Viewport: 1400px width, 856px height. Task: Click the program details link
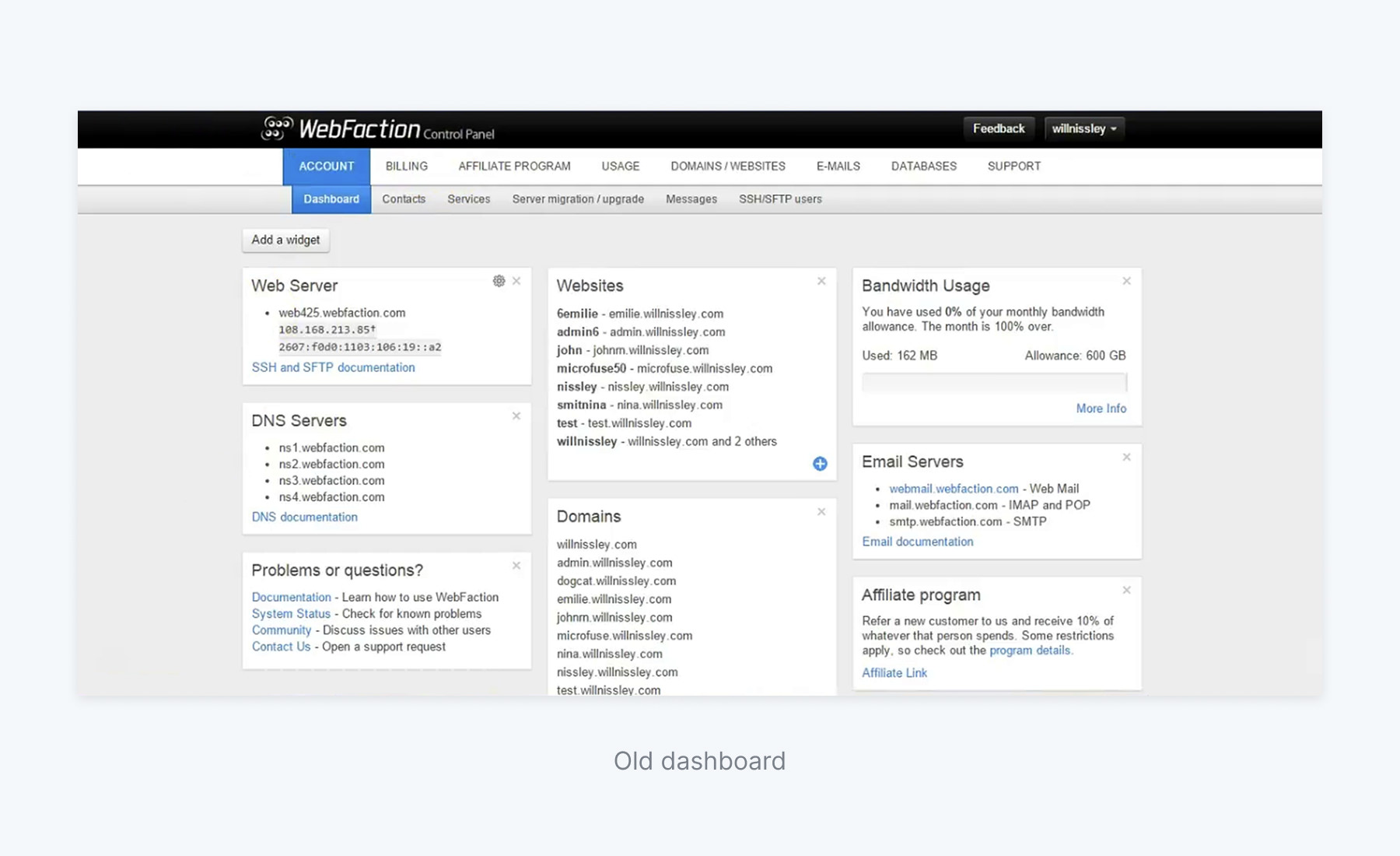[x=1030, y=651]
